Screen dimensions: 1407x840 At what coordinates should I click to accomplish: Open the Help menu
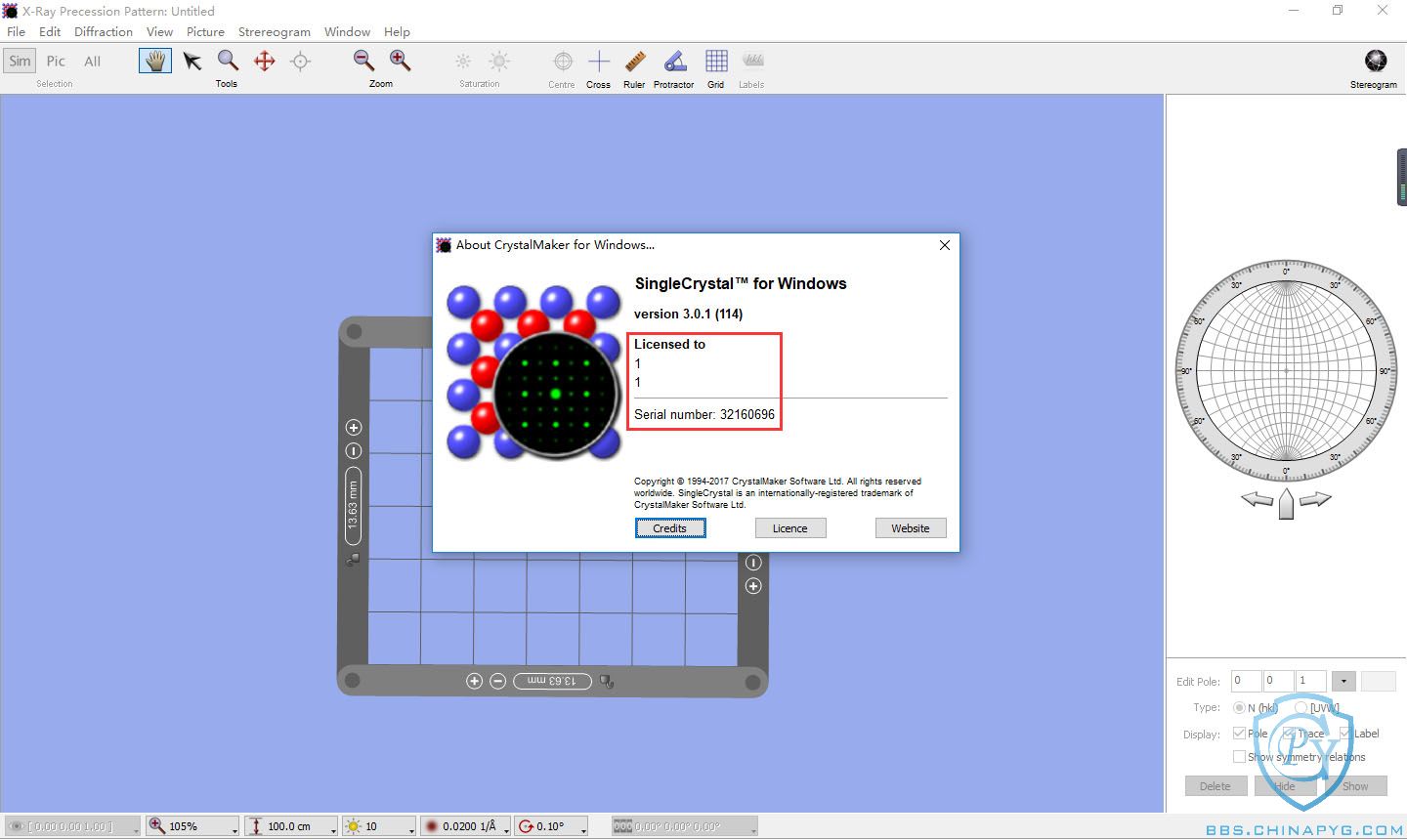397,31
